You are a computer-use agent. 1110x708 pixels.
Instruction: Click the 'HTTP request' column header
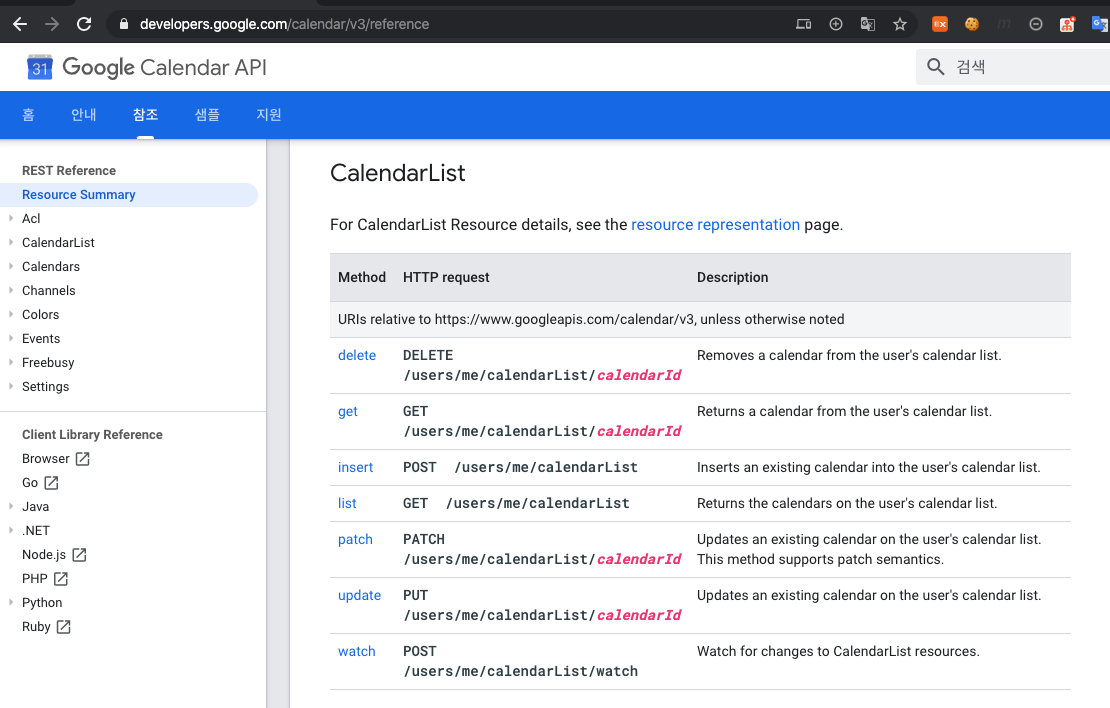tap(446, 278)
